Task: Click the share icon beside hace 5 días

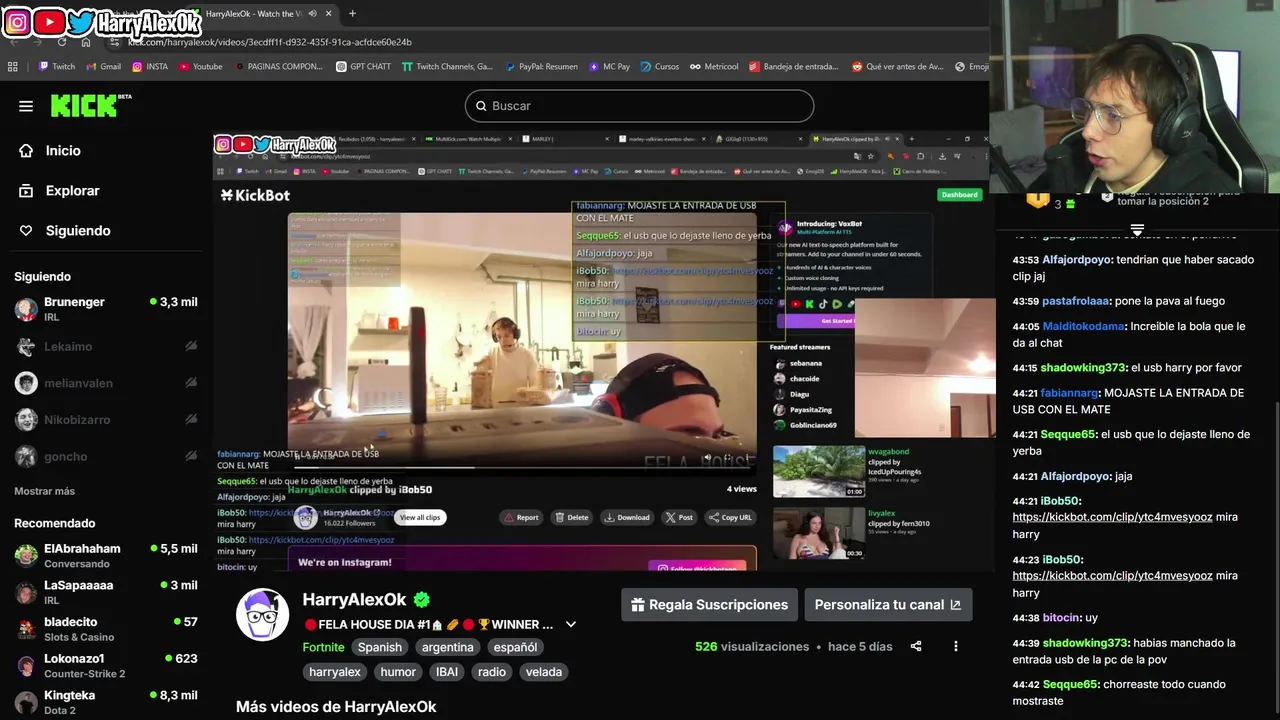Action: (916, 646)
